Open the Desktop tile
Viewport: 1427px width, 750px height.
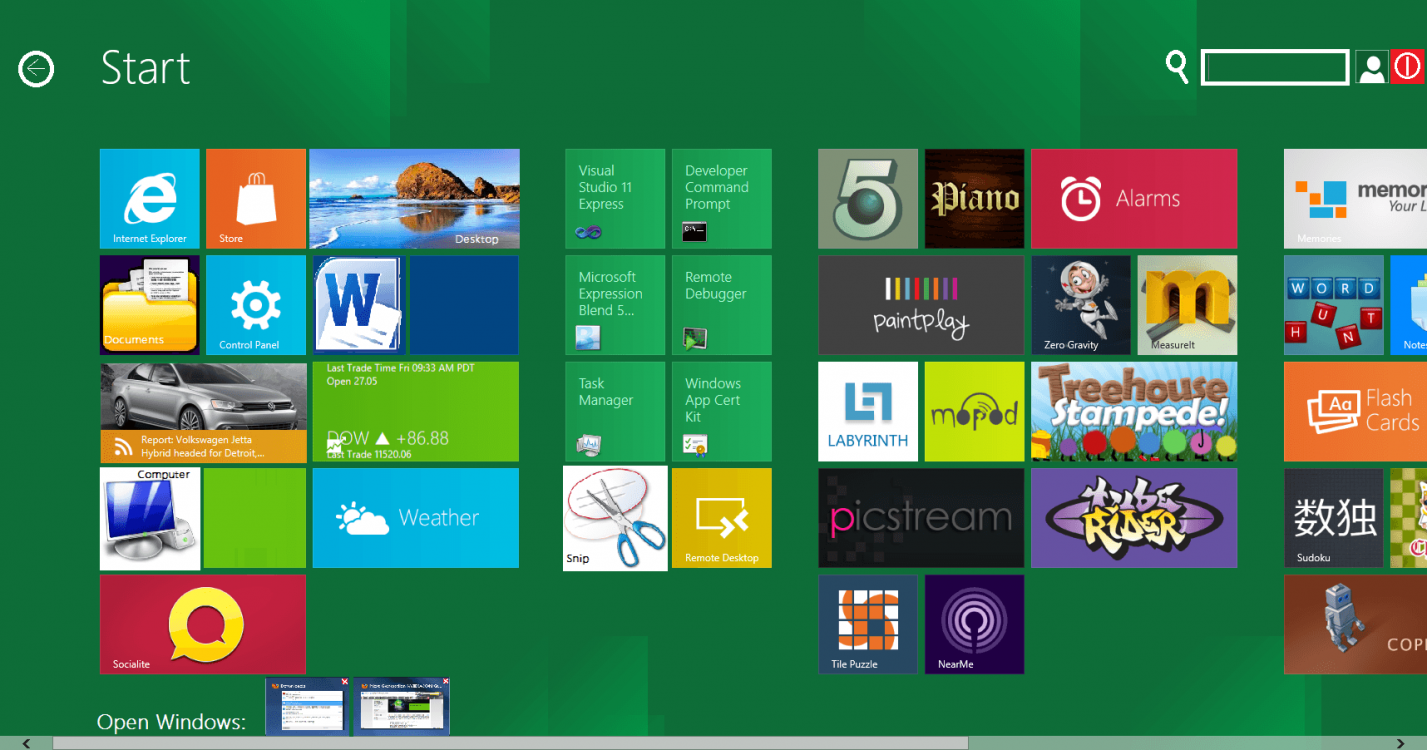tap(414, 199)
